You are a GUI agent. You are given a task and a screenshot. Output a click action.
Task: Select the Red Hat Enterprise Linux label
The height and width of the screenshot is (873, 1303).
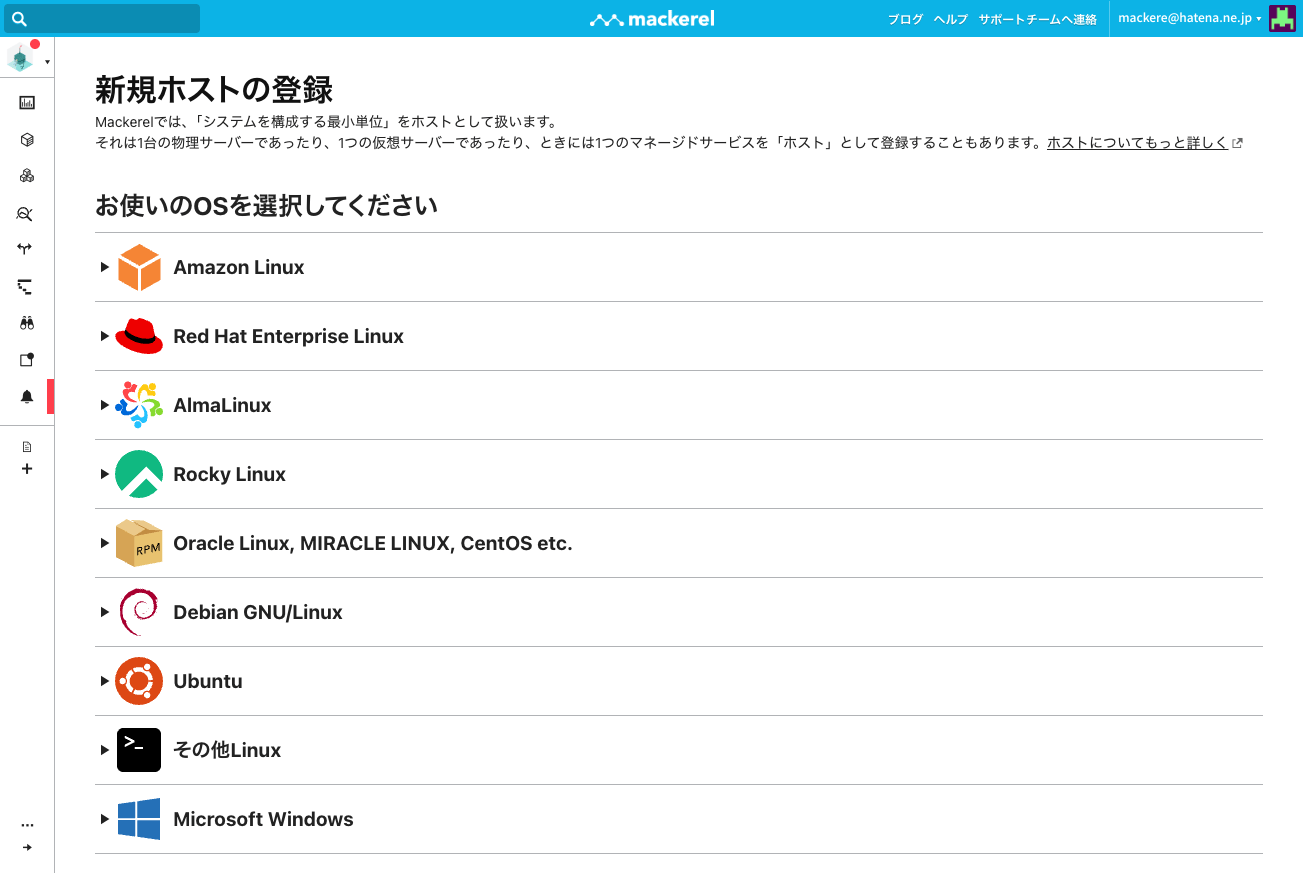pyautogui.click(x=289, y=336)
